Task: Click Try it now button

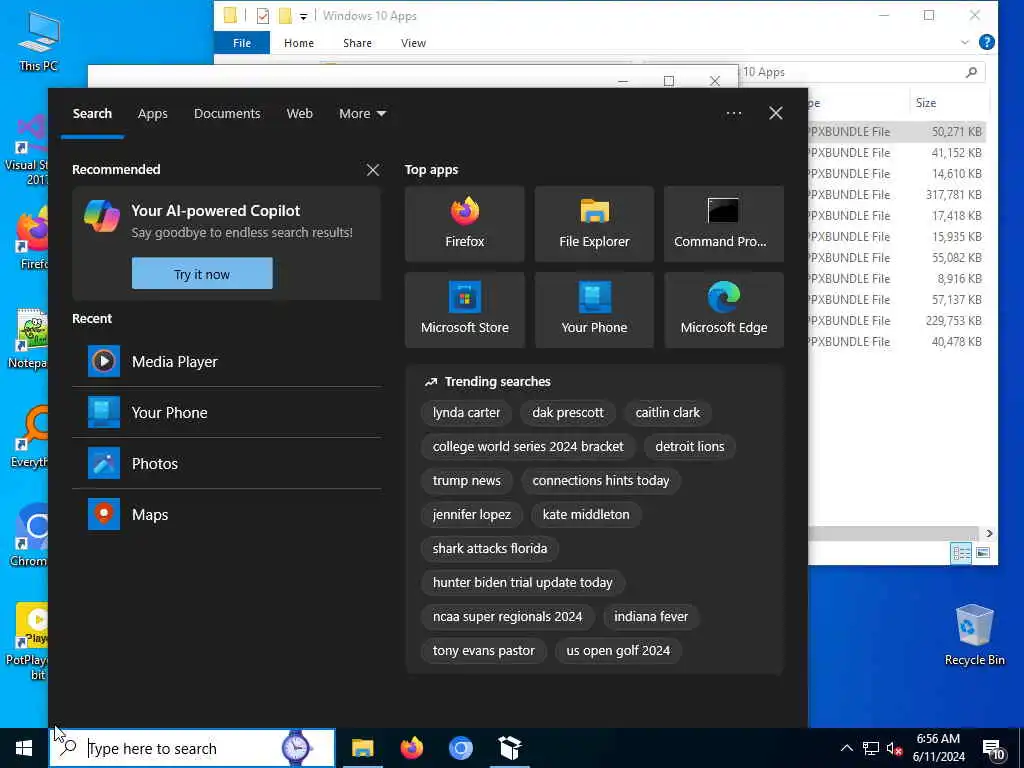Action: [x=202, y=273]
